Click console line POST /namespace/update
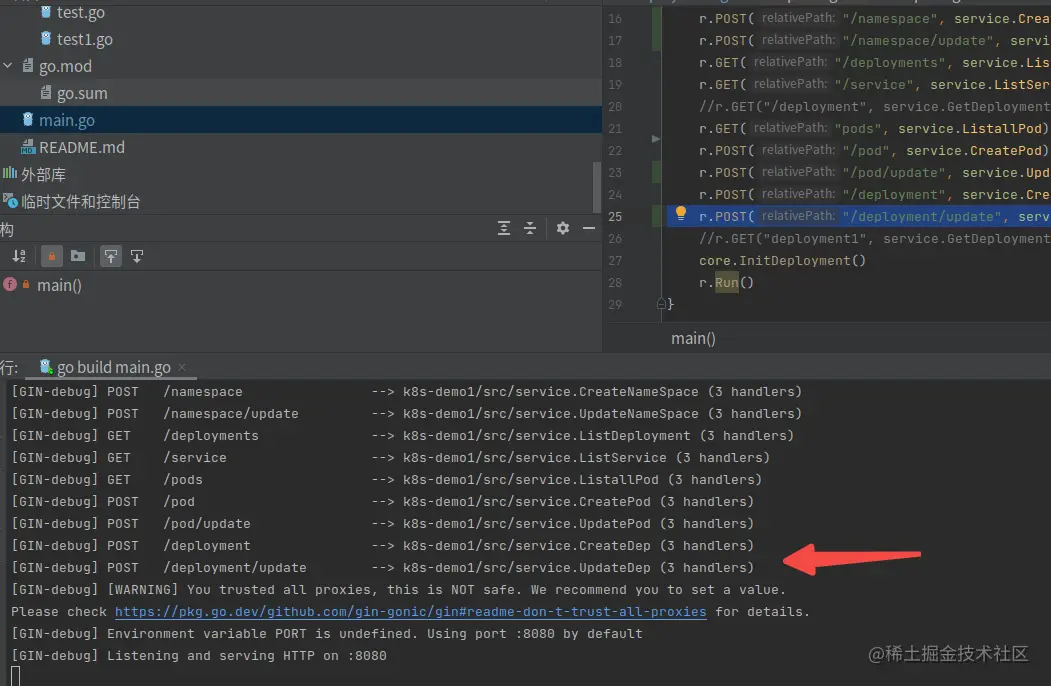 [x=406, y=413]
